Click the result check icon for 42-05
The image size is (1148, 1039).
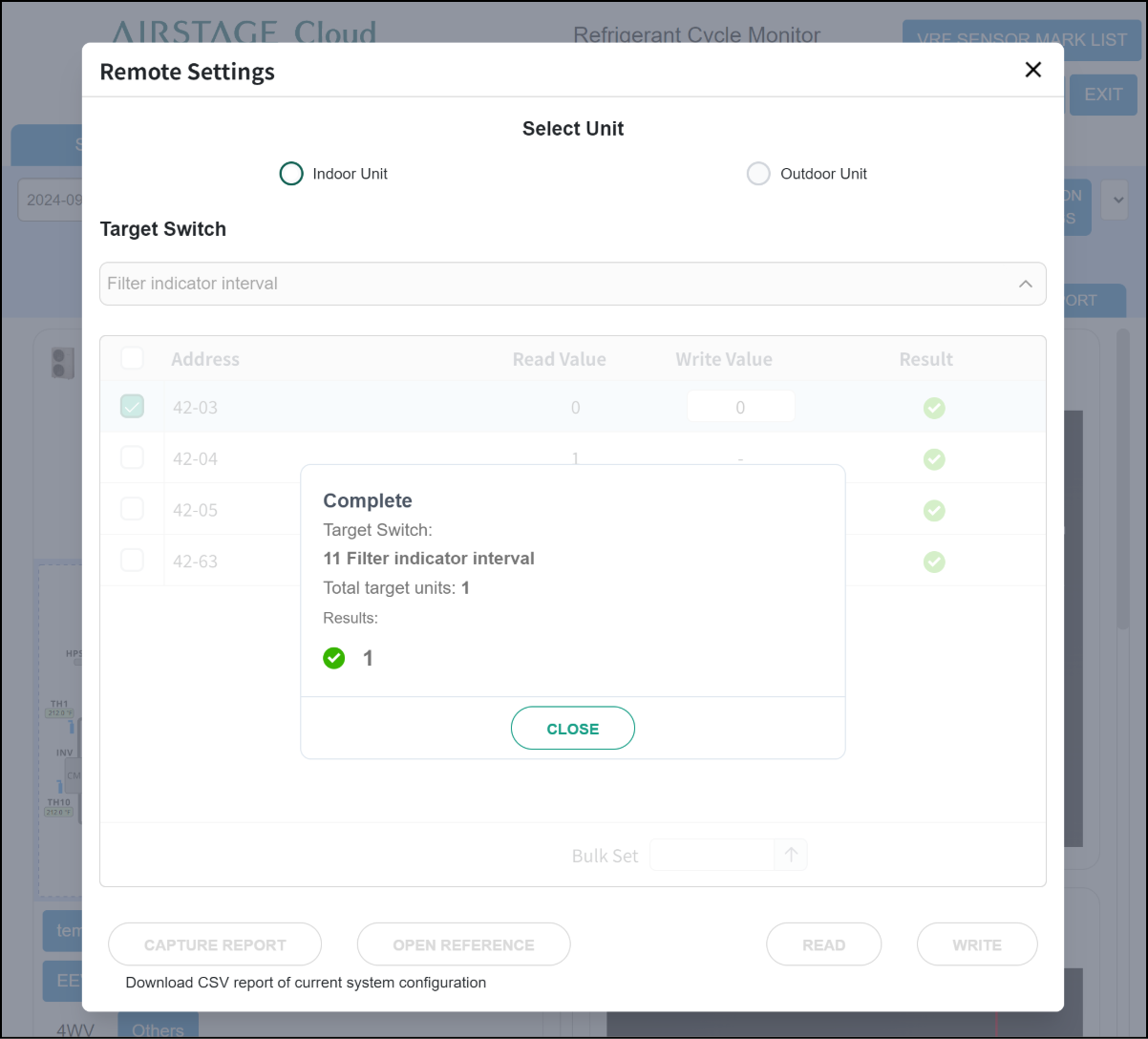(934, 511)
